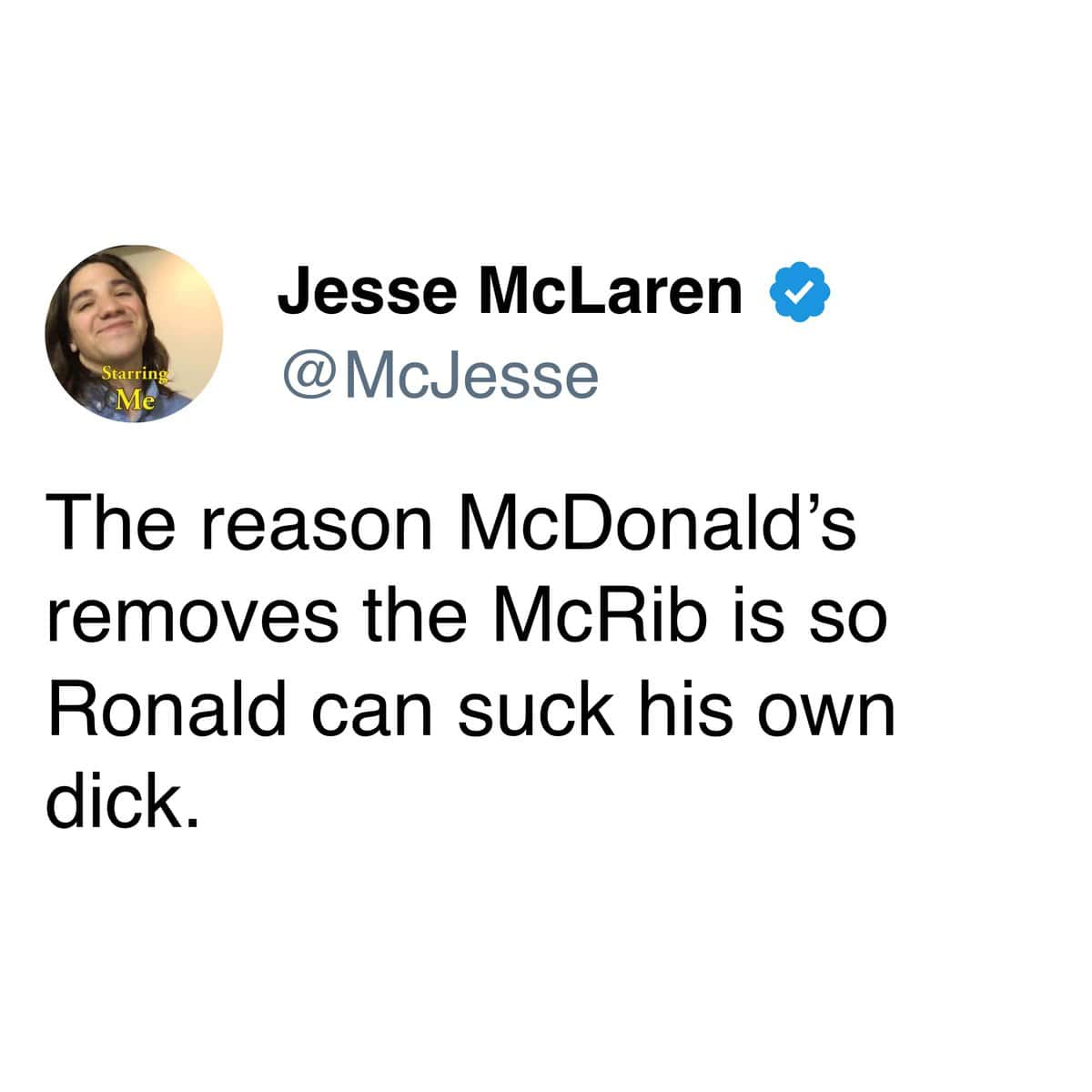This screenshot has width=1092, height=1092.
Task: Click the surname "McLaren" in the header
Action: [611, 290]
